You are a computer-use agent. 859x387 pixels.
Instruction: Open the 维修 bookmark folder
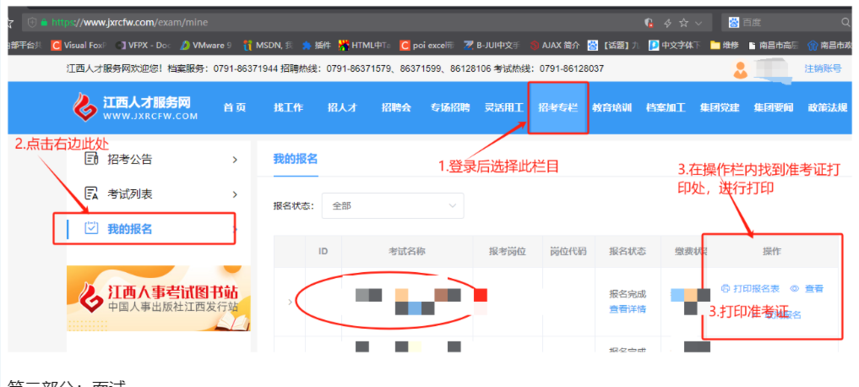[x=723, y=45]
